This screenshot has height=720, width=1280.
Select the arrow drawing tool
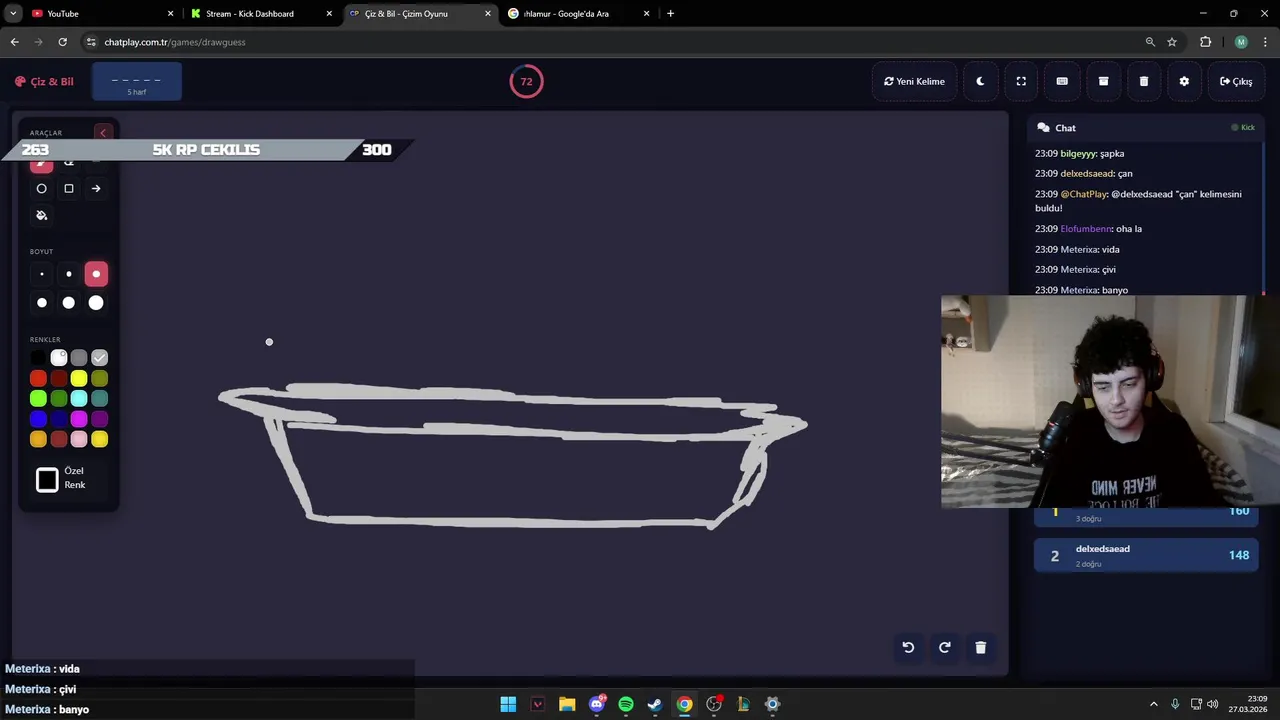coord(96,188)
